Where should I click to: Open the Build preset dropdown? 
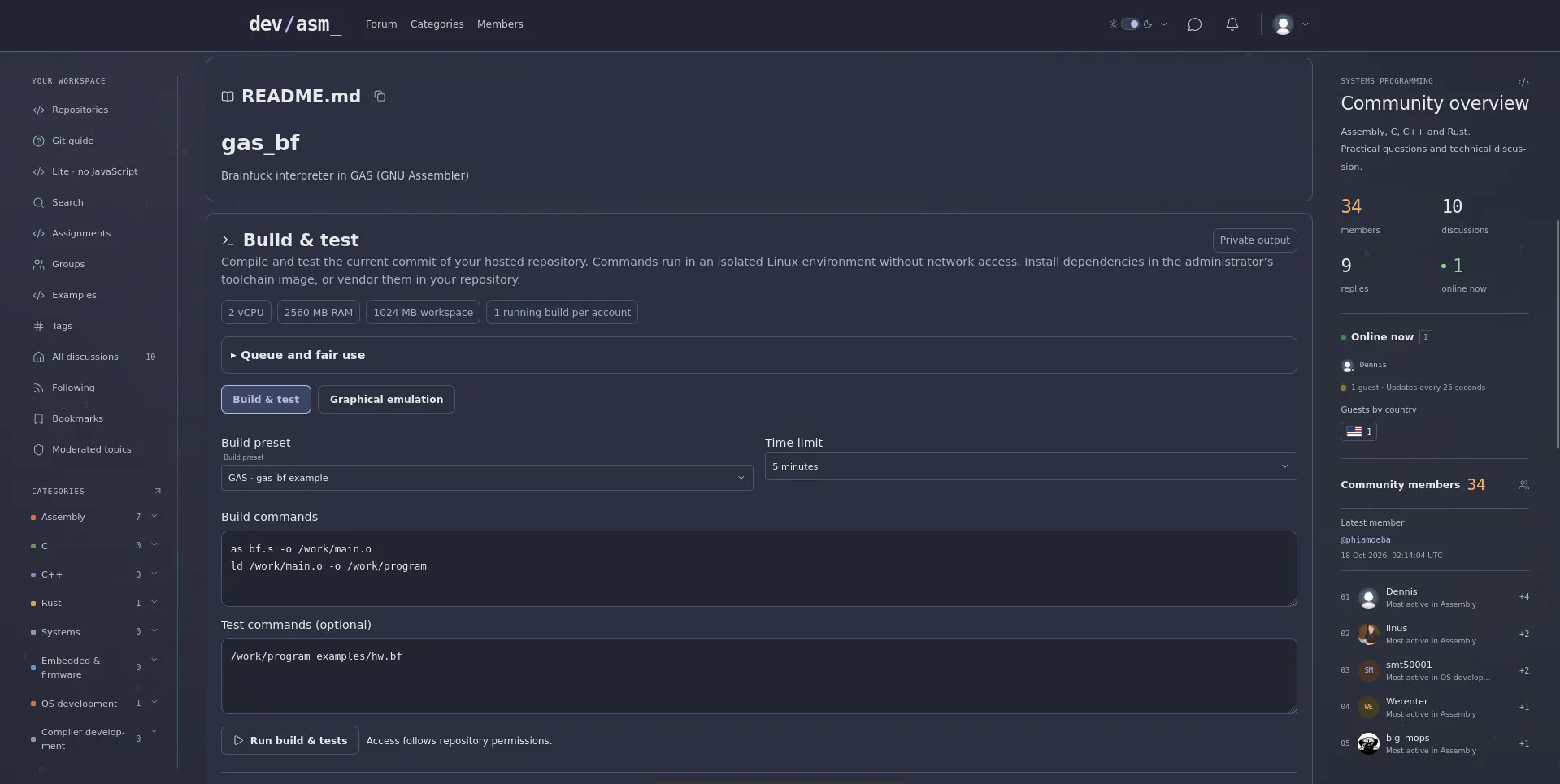[x=487, y=478]
